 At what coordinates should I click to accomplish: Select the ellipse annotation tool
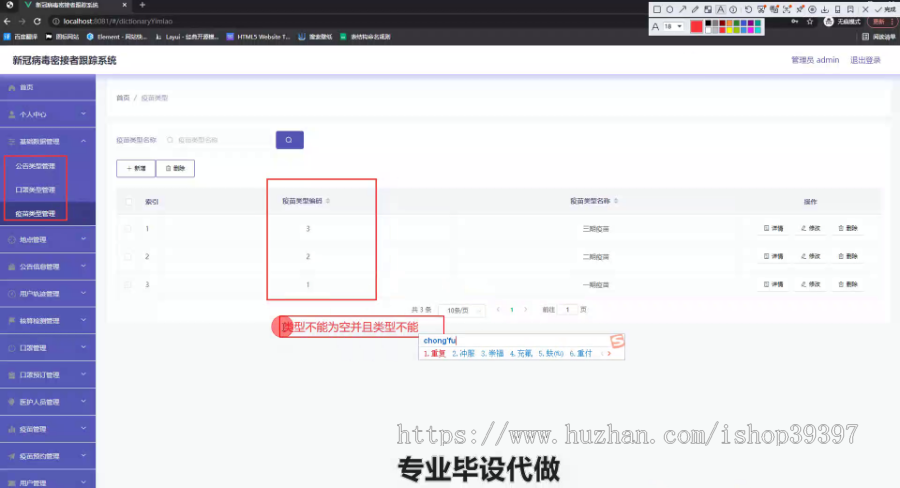pyautogui.click(x=669, y=10)
